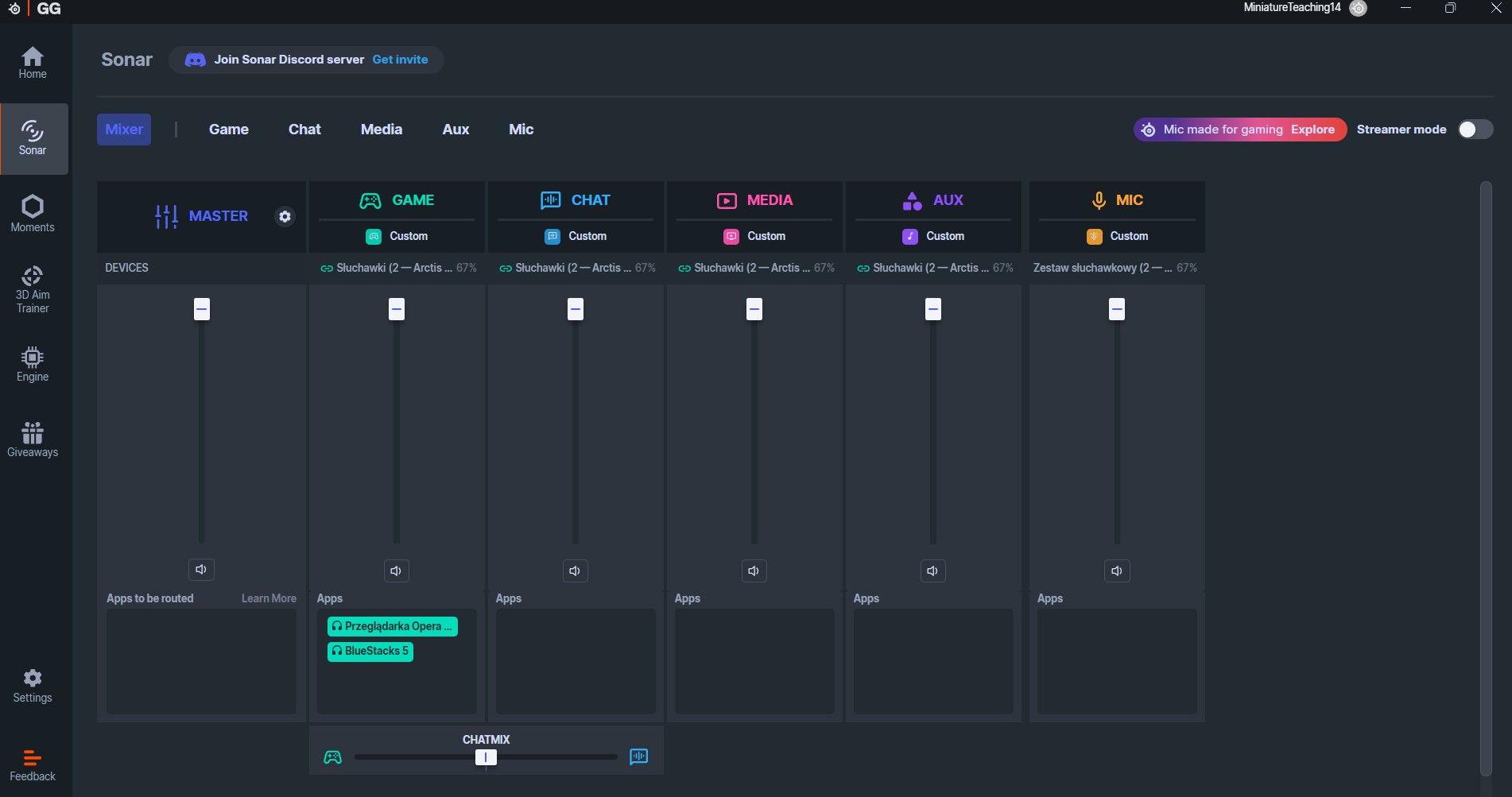Screen dimensions: 1512x797
Task: Open Master mixer settings gear
Action: [x=285, y=216]
